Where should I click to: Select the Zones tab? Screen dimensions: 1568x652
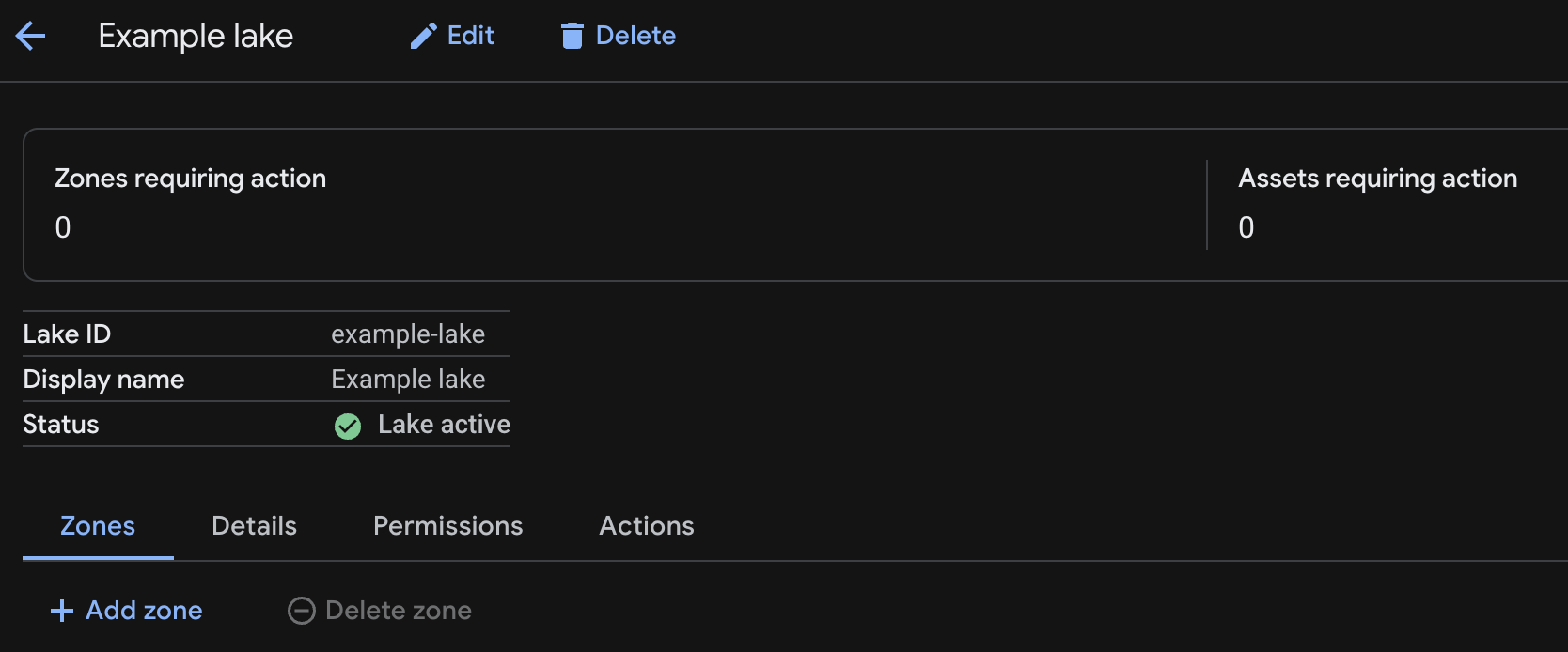(98, 526)
